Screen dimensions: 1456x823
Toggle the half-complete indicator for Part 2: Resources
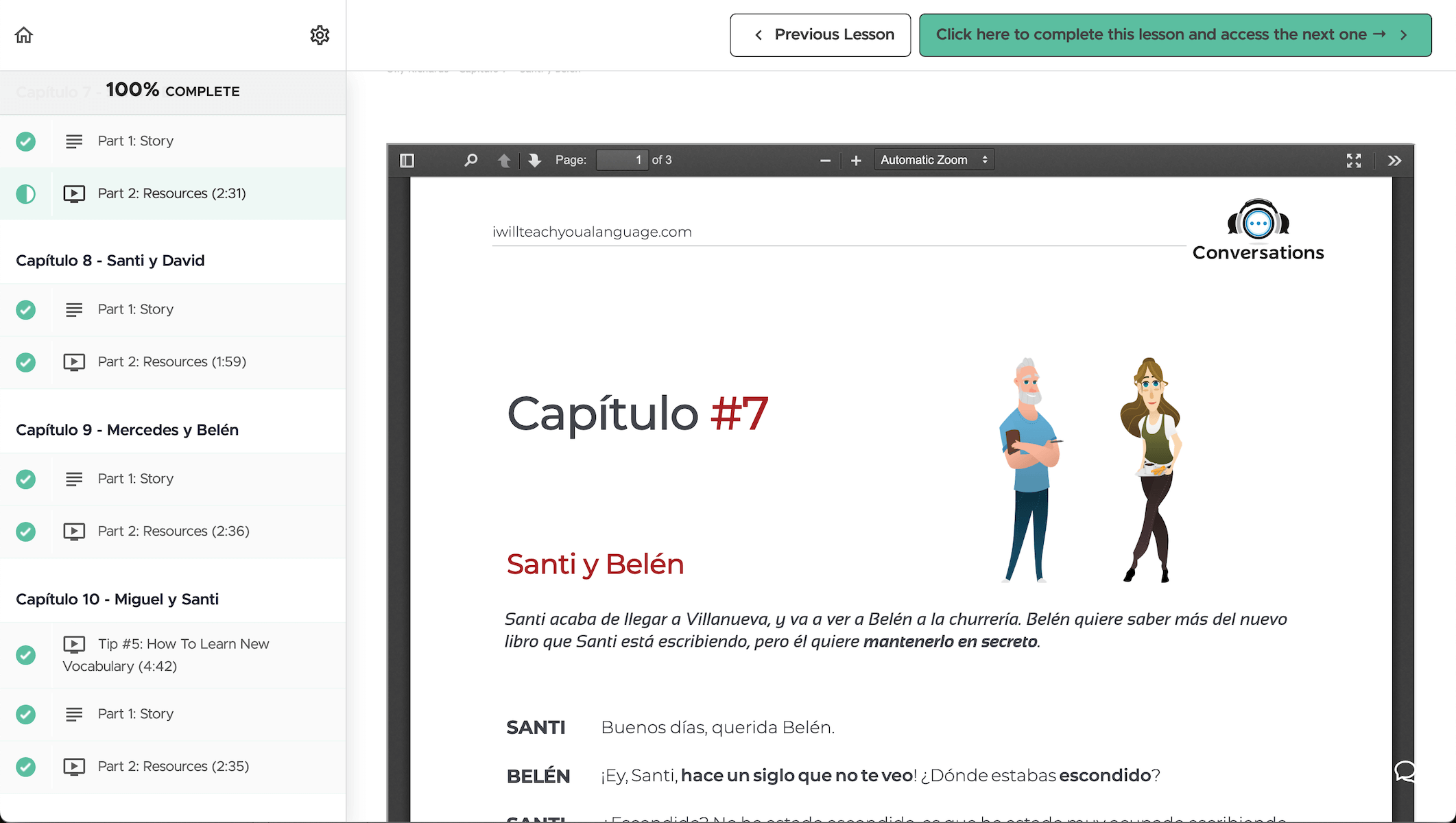point(25,193)
